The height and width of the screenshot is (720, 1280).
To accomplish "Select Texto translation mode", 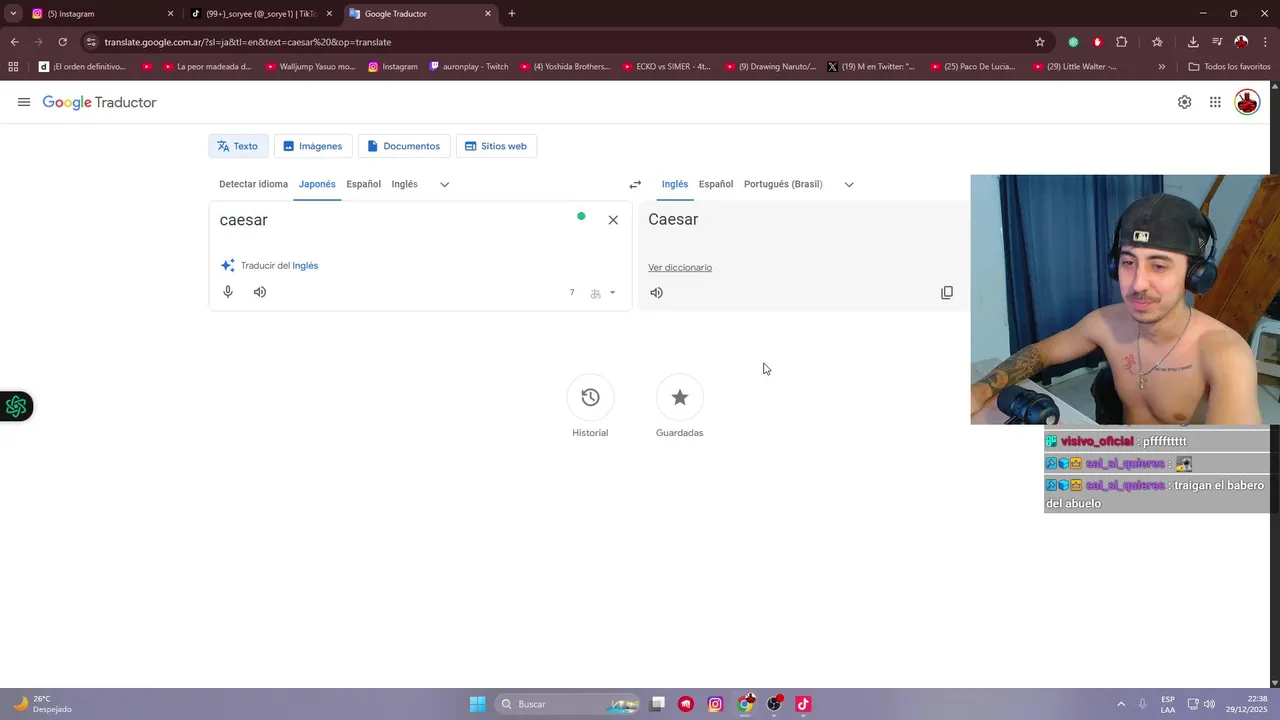I will coord(238,146).
